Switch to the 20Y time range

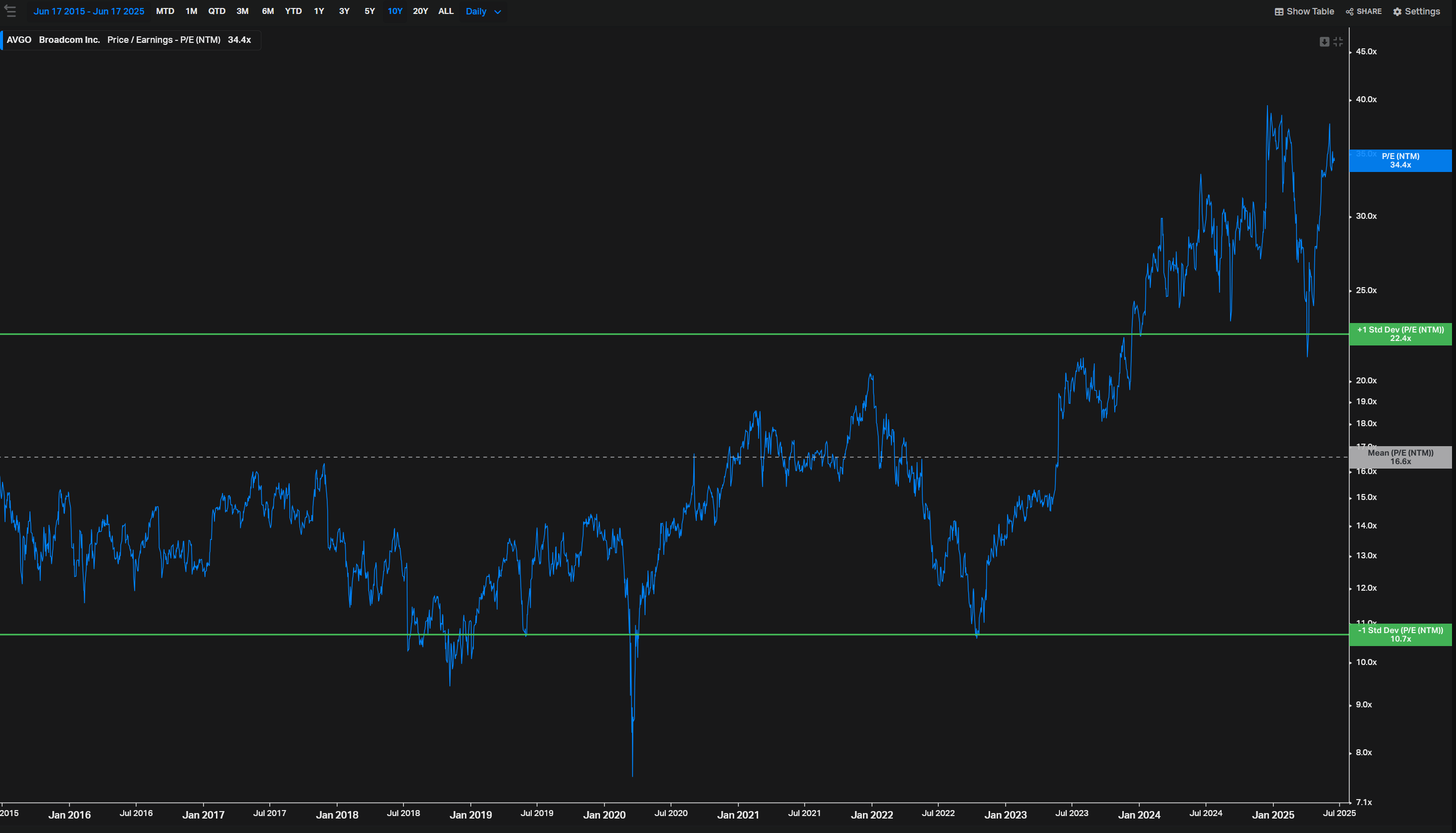coord(420,11)
